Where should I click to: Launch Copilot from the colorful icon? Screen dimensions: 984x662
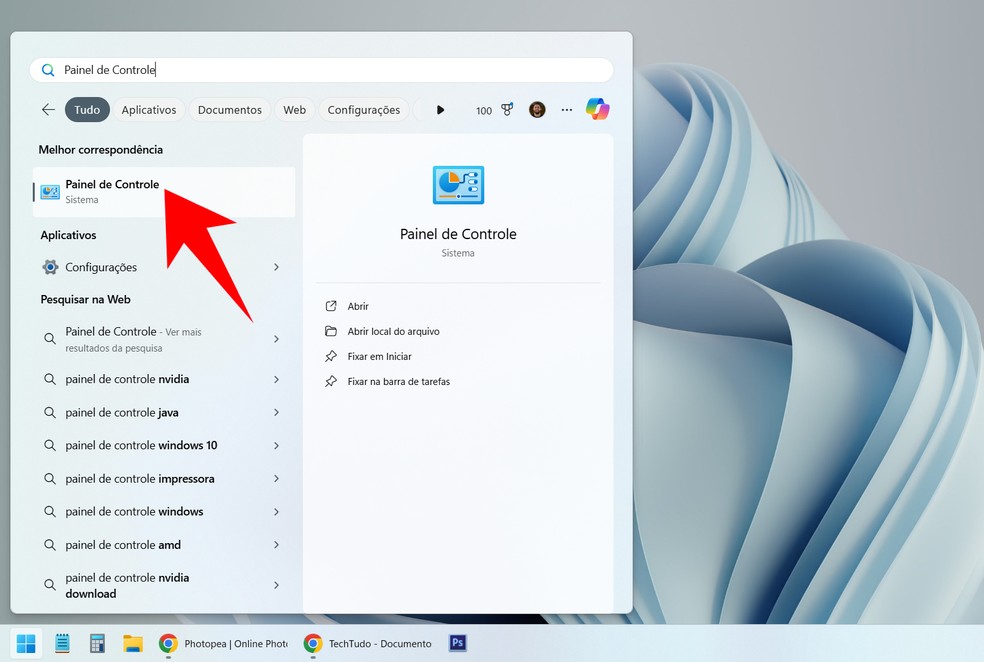coord(597,109)
